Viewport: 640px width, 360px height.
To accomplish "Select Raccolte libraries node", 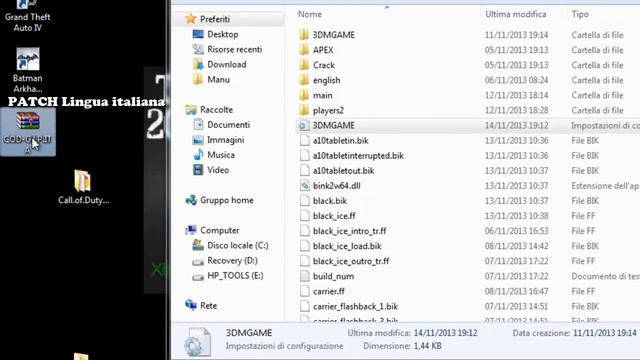I will (x=216, y=110).
